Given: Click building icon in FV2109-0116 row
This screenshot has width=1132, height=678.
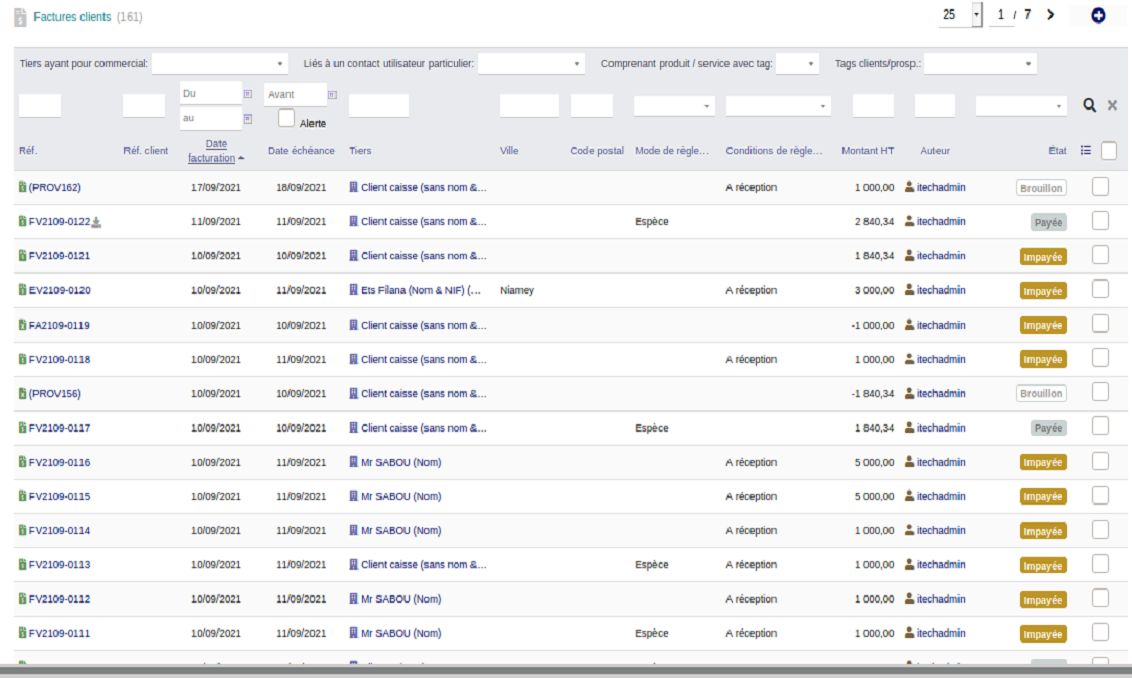Looking at the screenshot, I should click(x=354, y=462).
